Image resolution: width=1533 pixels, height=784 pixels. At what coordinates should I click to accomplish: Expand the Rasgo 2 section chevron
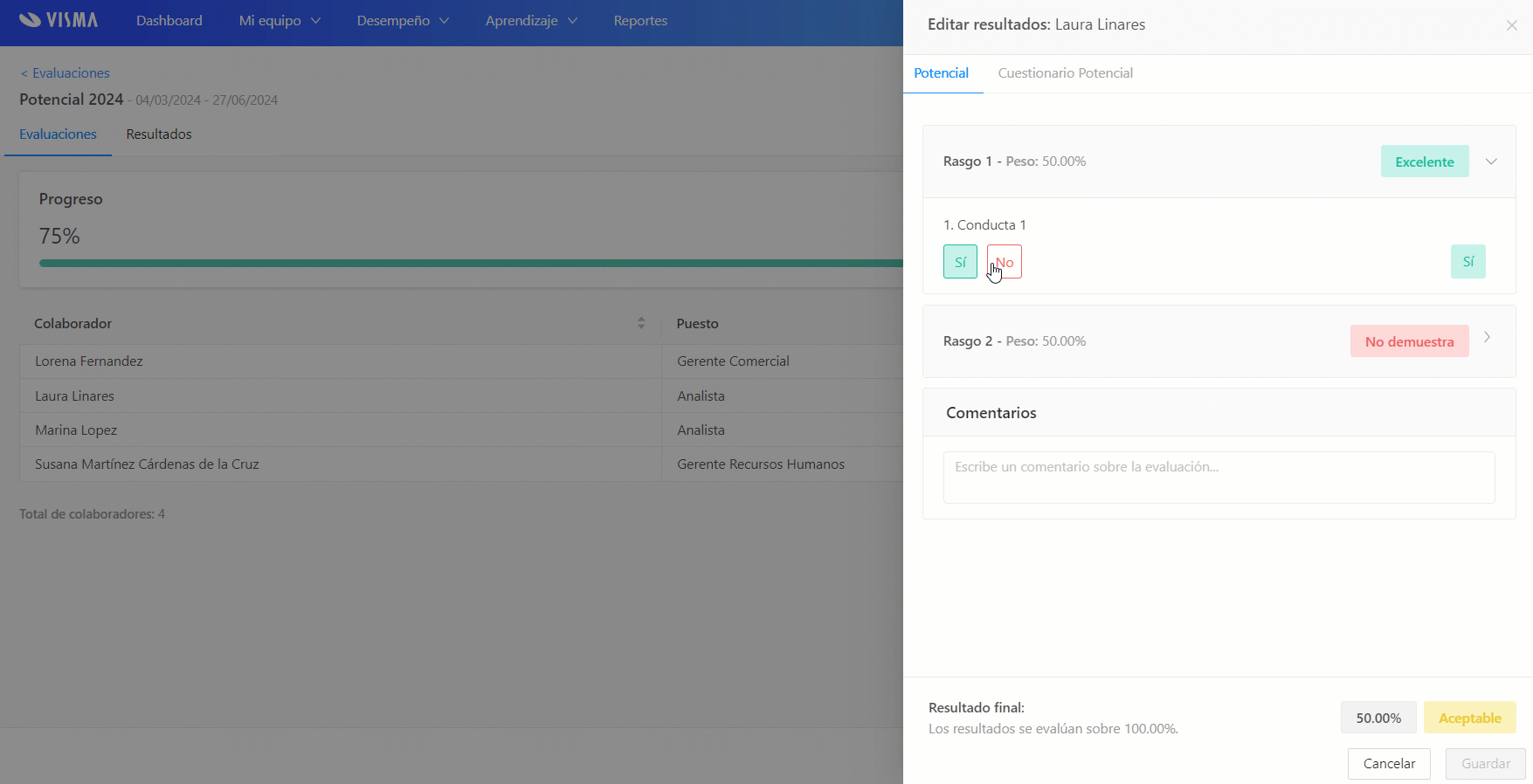(x=1487, y=337)
